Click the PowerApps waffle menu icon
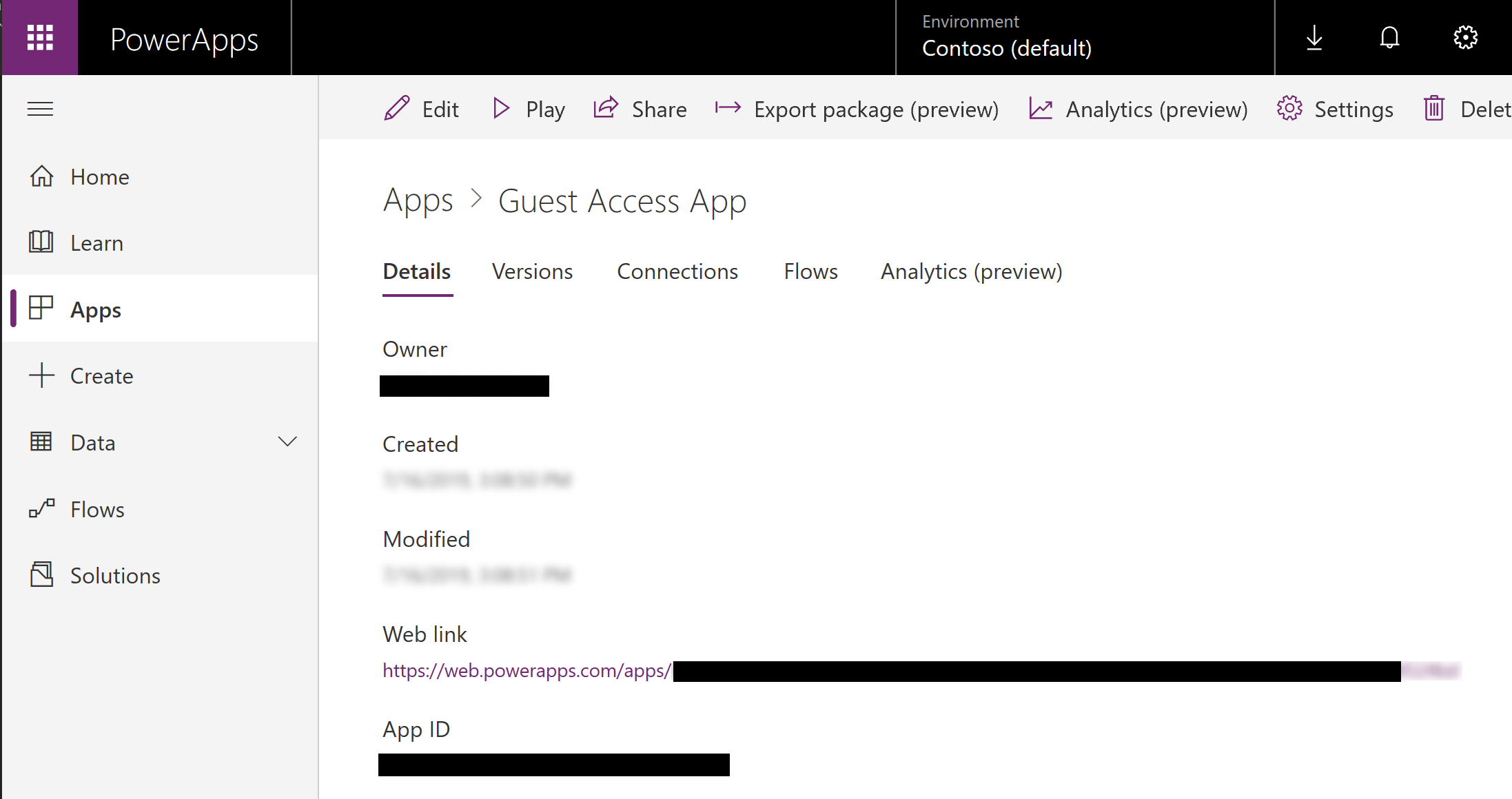1512x799 pixels. (x=40, y=37)
